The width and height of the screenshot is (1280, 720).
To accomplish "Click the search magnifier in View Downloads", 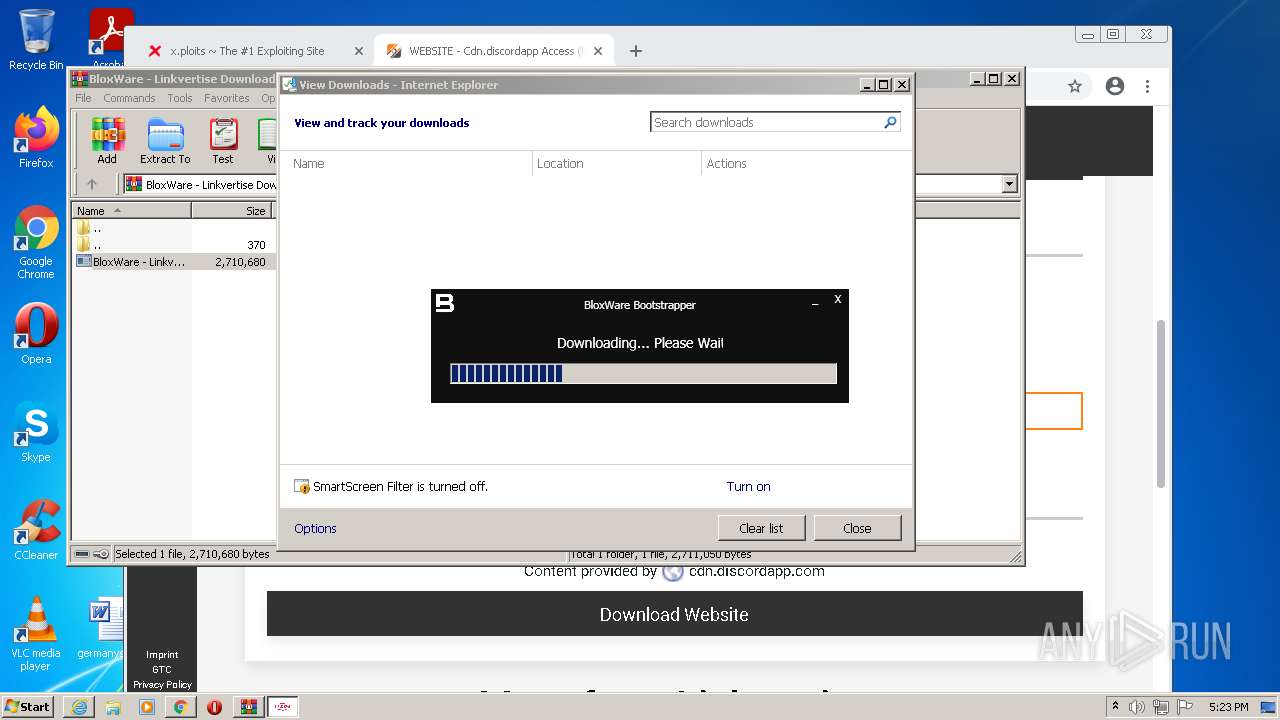I will click(890, 122).
